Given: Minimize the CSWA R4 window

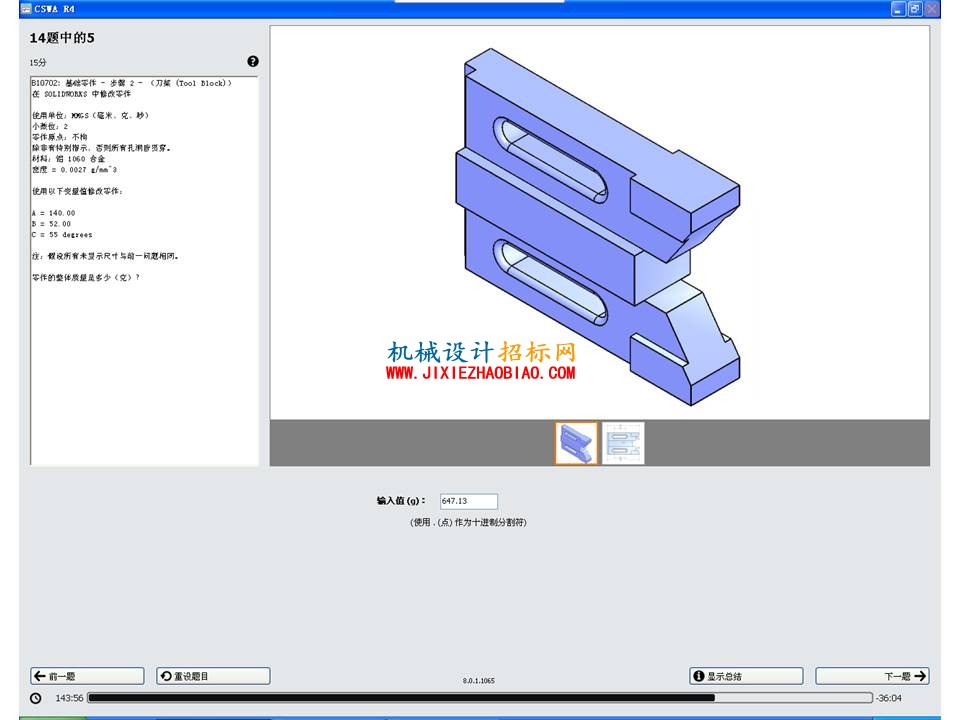Looking at the screenshot, I should point(898,9).
